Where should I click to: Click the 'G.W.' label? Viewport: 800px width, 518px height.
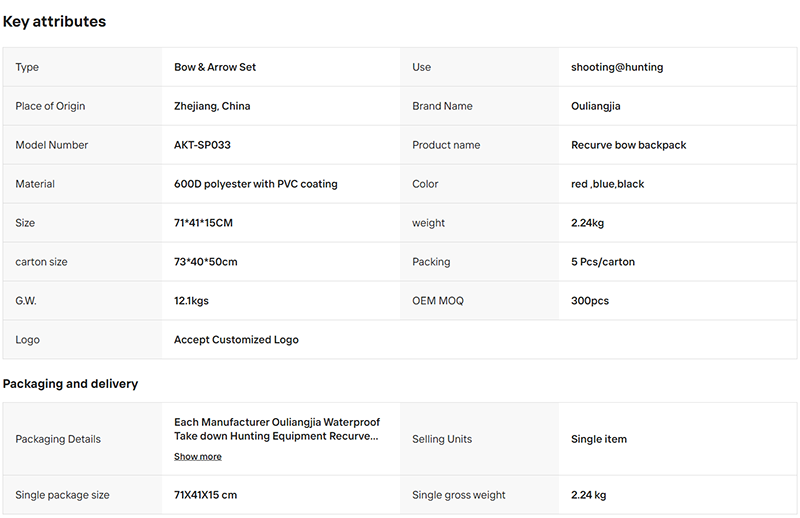(26, 301)
